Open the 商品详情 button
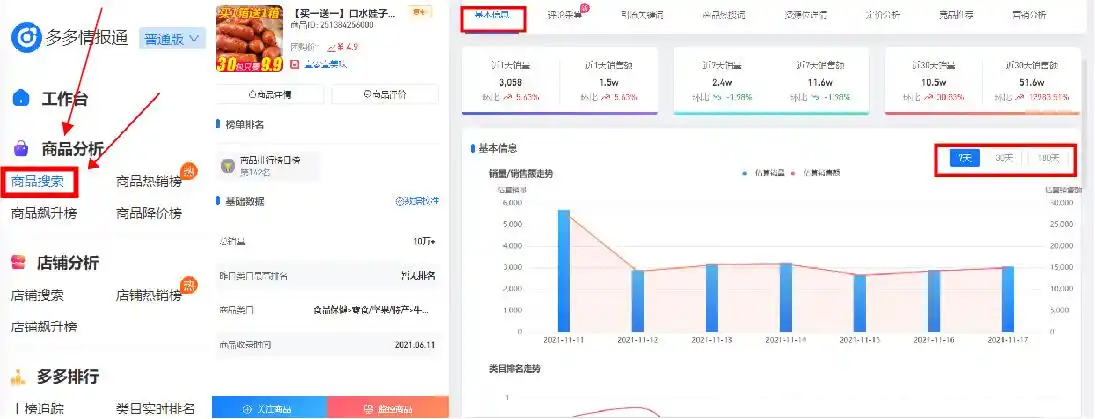Viewport: 1095px width, 419px height. (271, 94)
